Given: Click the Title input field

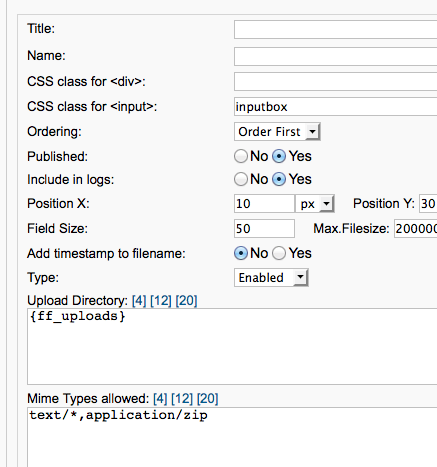Looking at the screenshot, I should (x=335, y=30).
